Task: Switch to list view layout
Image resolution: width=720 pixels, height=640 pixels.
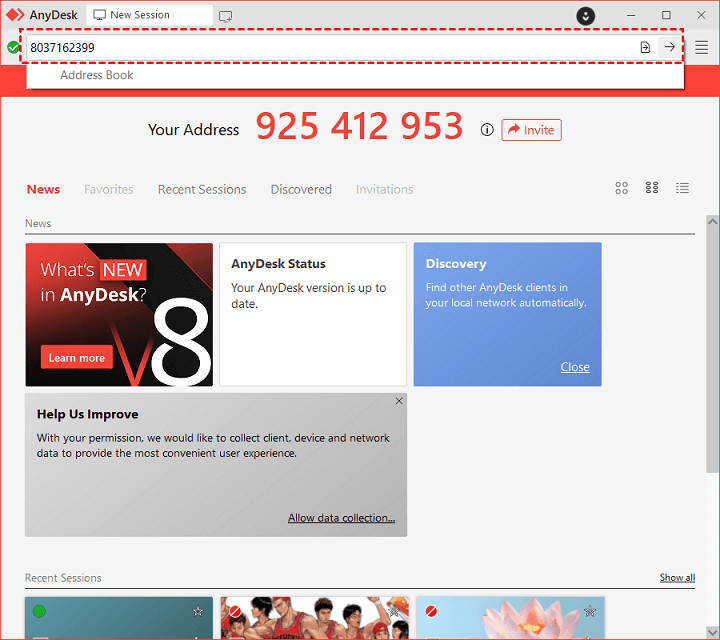Action: tap(682, 188)
